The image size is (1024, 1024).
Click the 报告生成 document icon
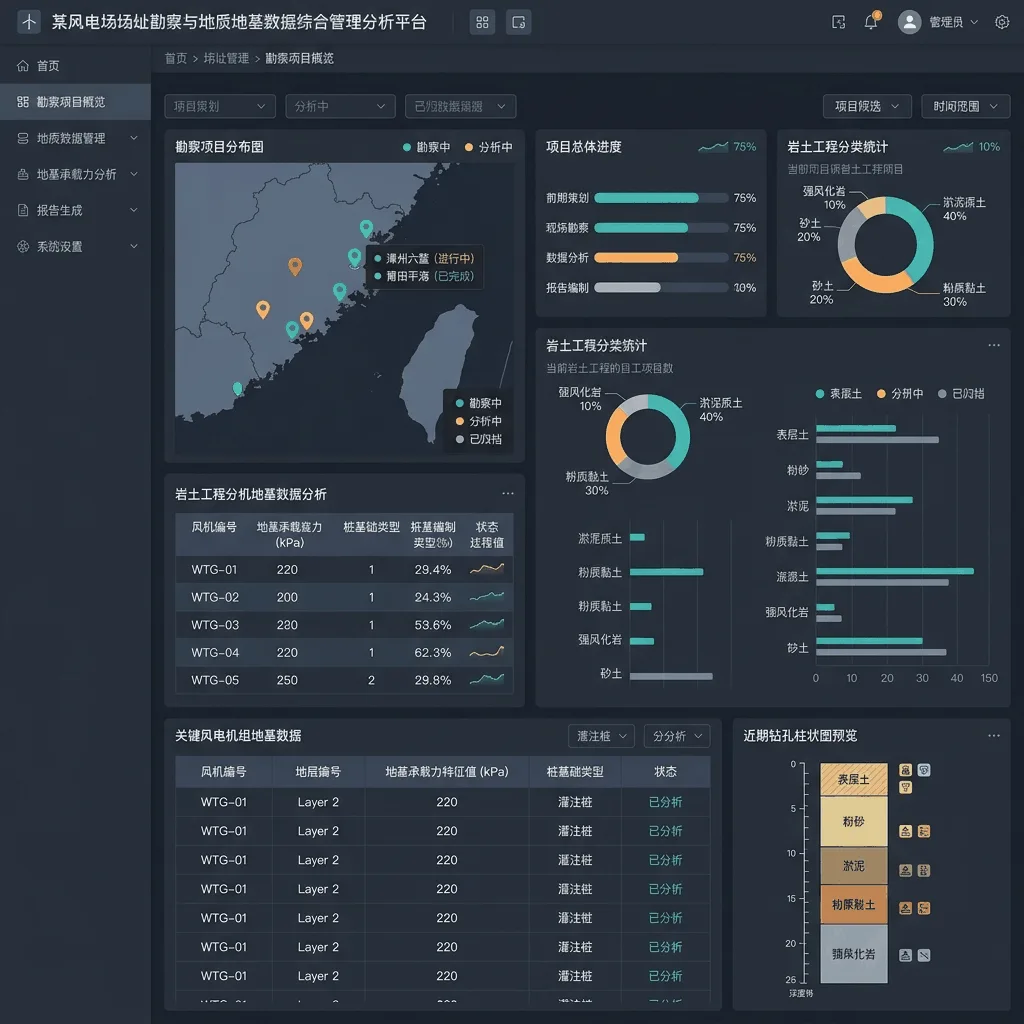point(23,210)
